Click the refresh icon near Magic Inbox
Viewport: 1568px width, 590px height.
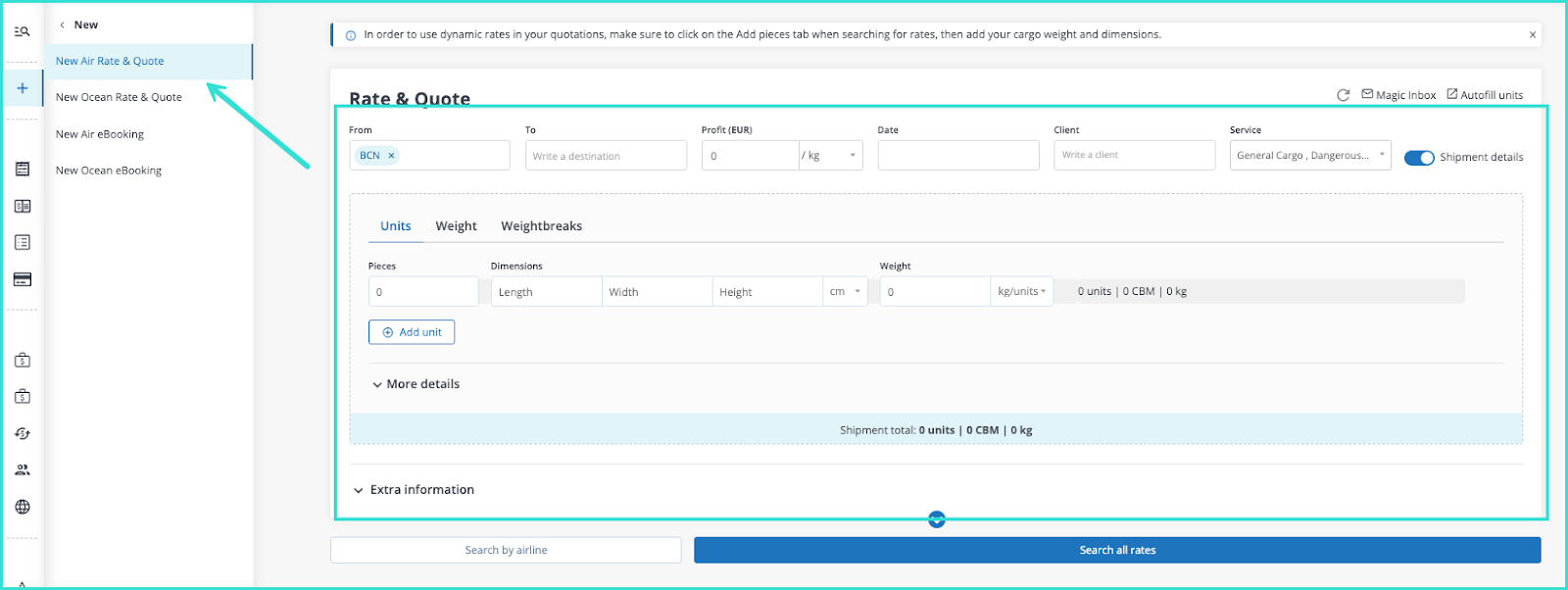coord(1343,95)
